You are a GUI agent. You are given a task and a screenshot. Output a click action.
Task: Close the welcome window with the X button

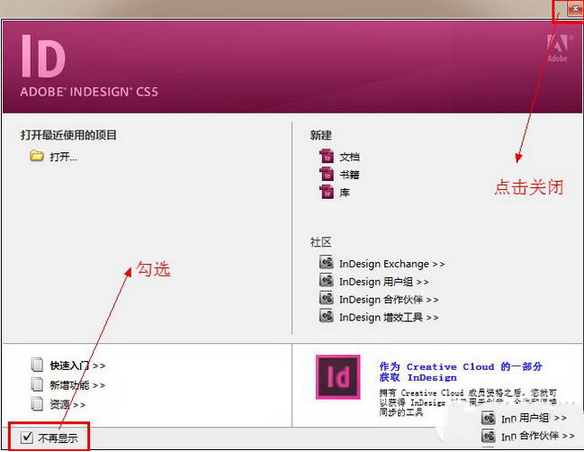(575, 9)
